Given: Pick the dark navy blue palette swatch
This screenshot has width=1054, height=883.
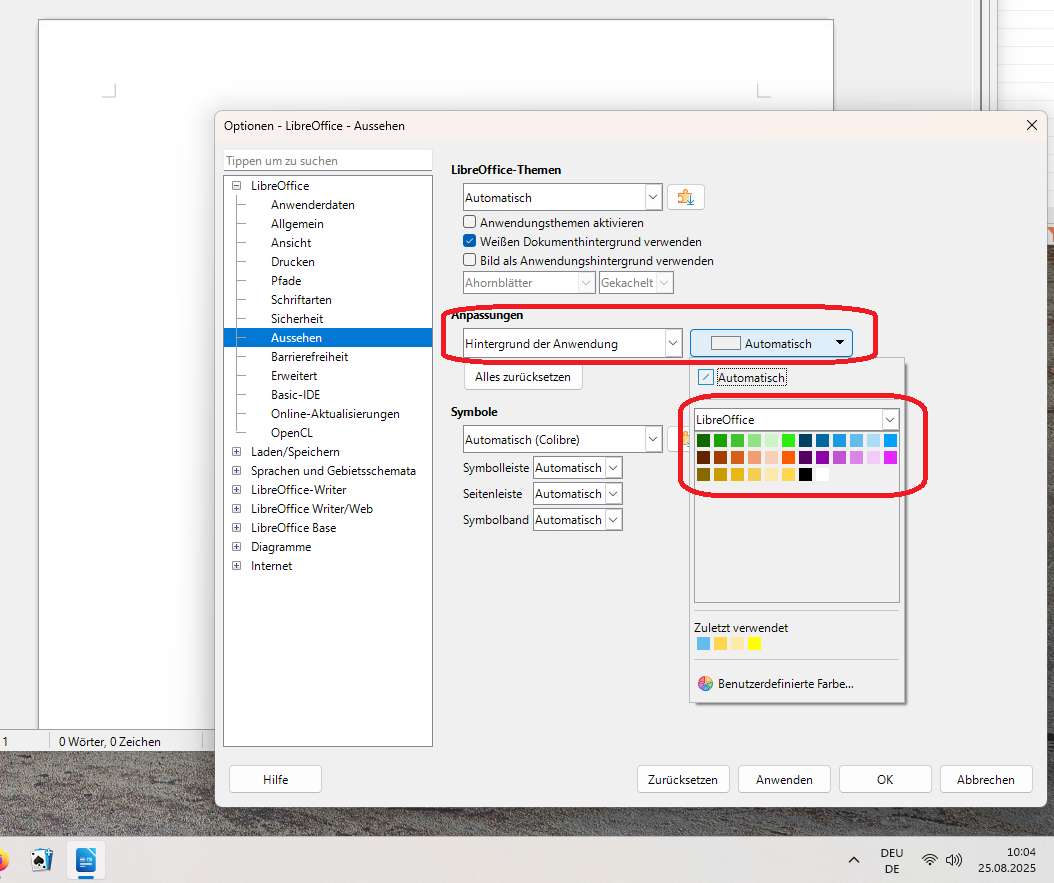Looking at the screenshot, I should [x=805, y=440].
